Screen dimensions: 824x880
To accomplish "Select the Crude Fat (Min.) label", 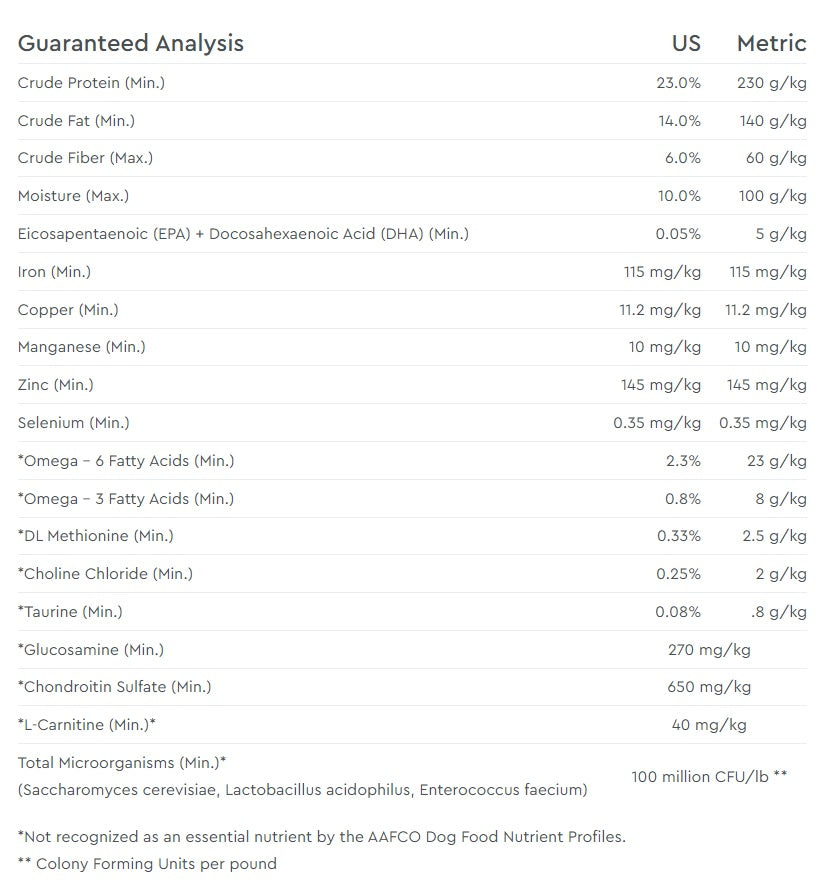I will tap(76, 121).
